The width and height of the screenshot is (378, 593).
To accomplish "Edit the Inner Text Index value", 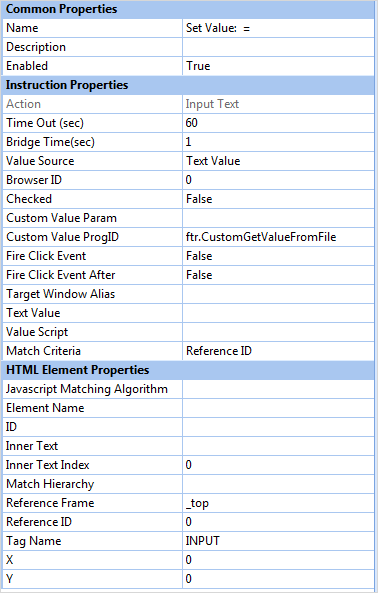I will (x=279, y=465).
